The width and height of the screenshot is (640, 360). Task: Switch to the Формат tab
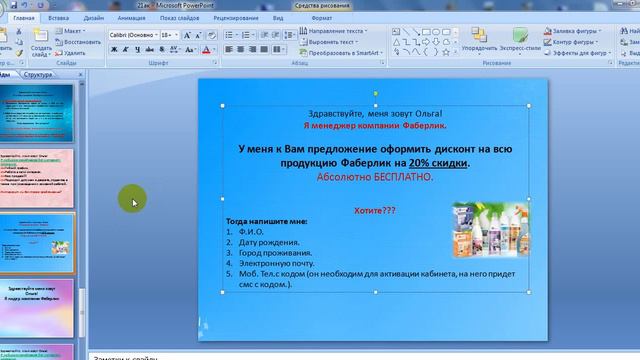tap(322, 18)
